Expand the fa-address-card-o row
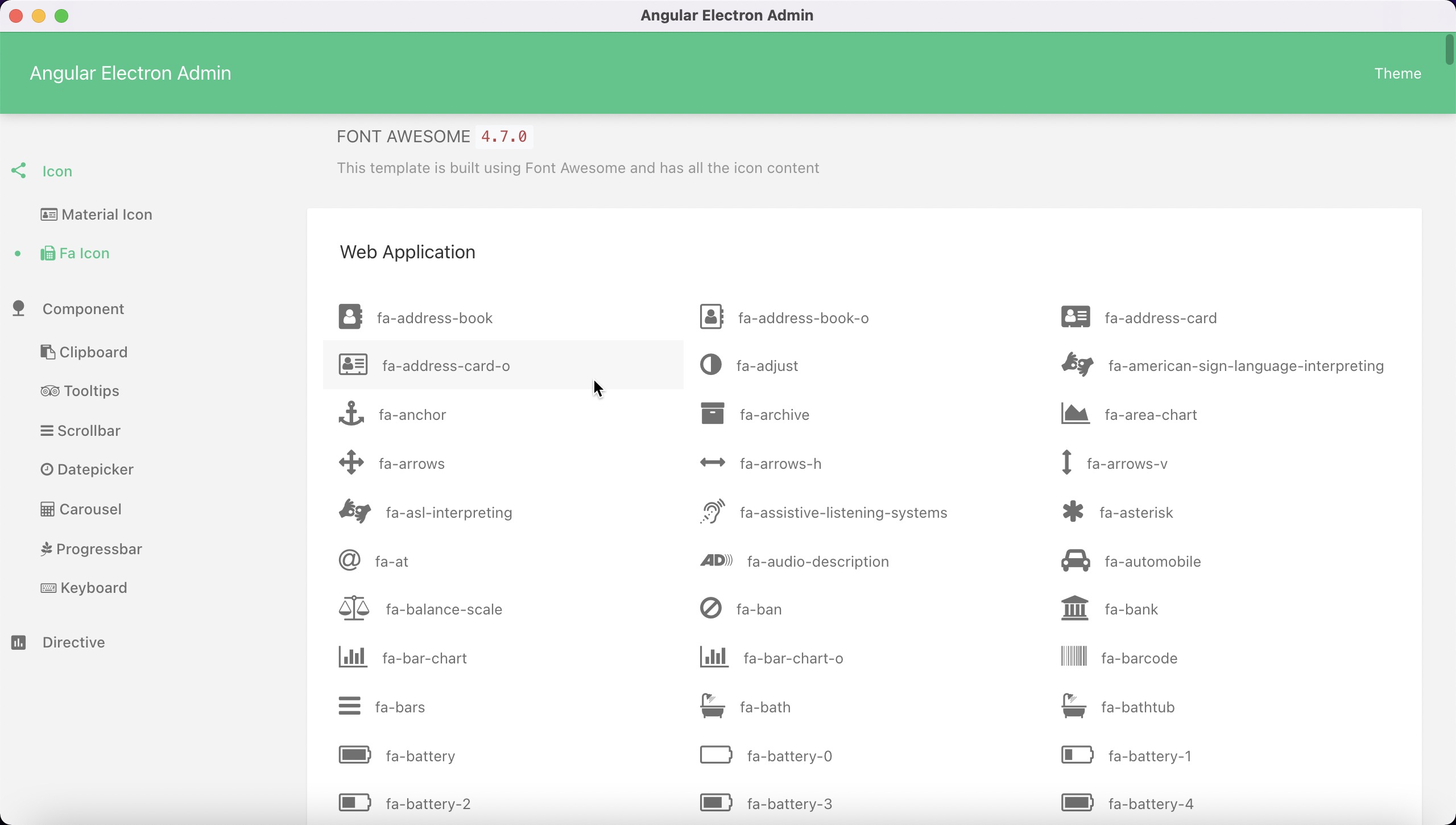Screen dimensions: 1456x825 click(503, 365)
